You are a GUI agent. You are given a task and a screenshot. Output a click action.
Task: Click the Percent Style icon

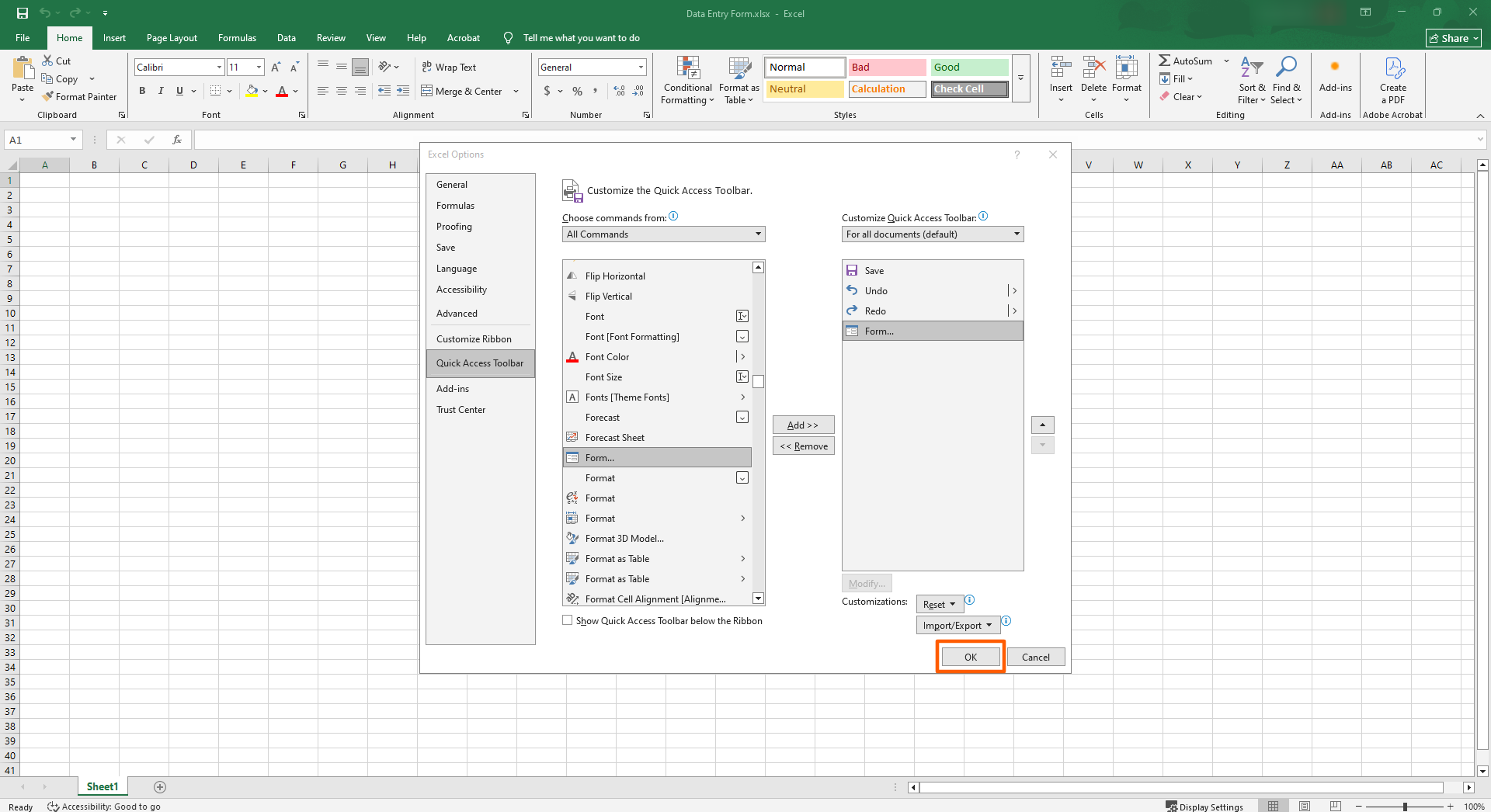coord(577,91)
